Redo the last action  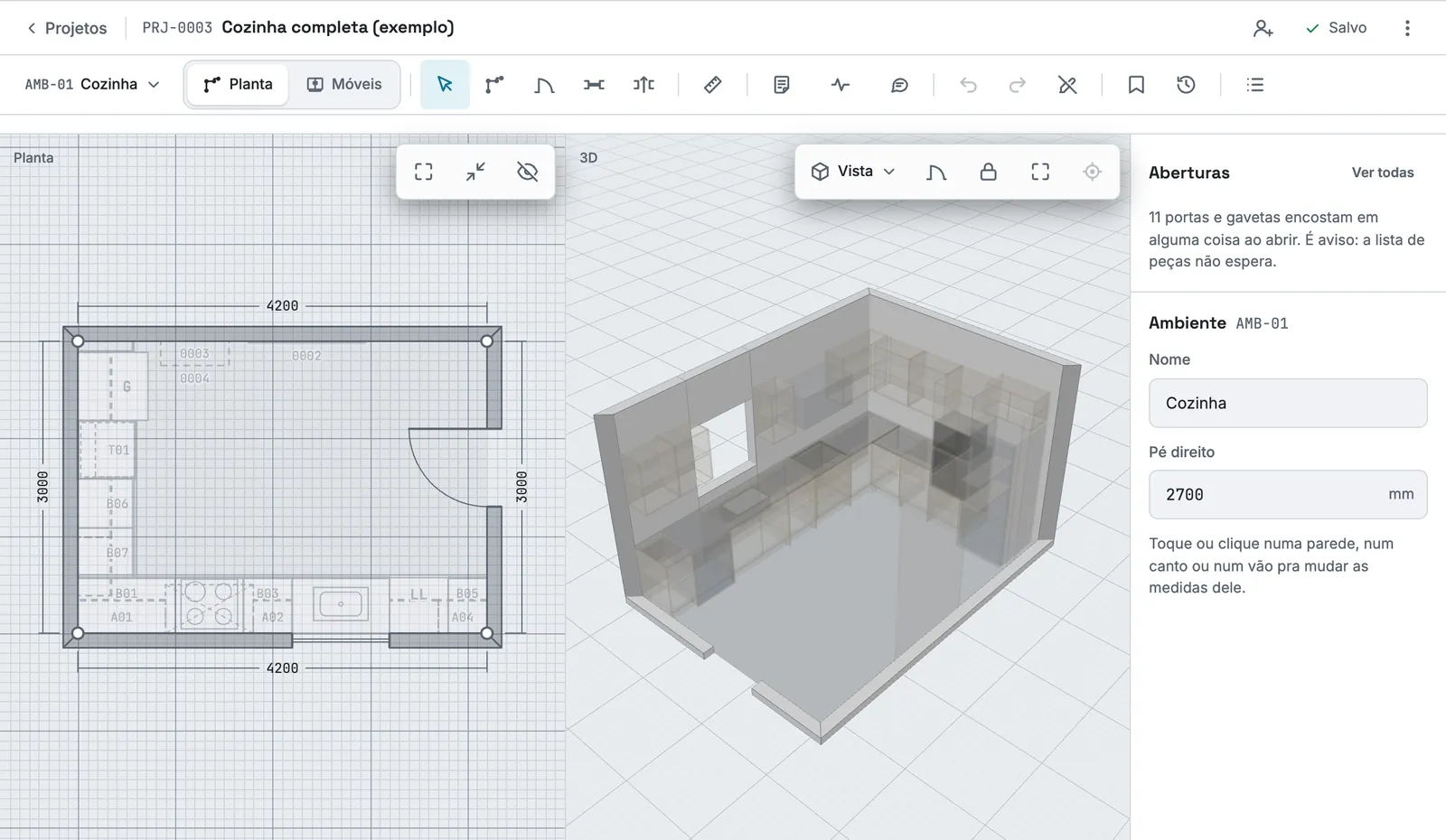click(1018, 84)
